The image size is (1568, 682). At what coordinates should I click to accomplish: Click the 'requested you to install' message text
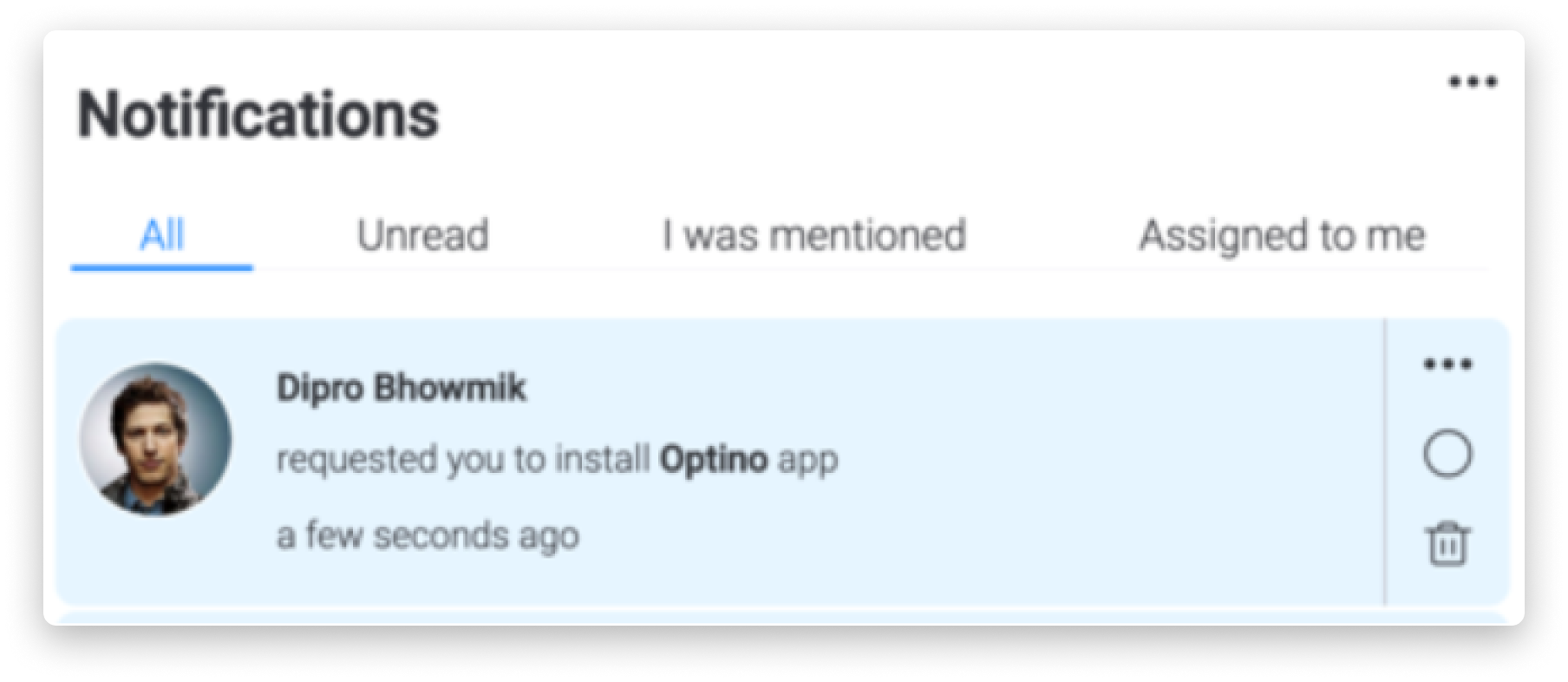coord(462,459)
